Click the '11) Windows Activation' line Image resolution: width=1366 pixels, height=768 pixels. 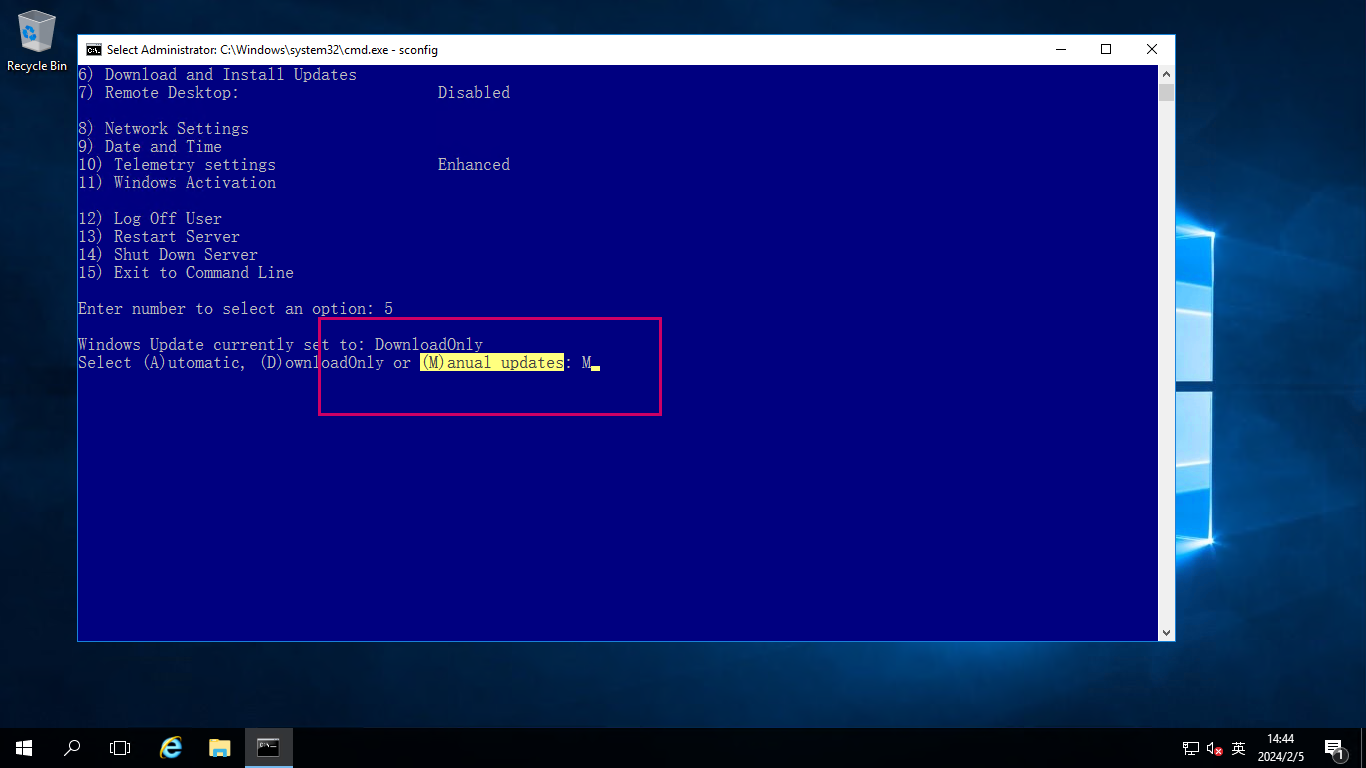(x=177, y=183)
